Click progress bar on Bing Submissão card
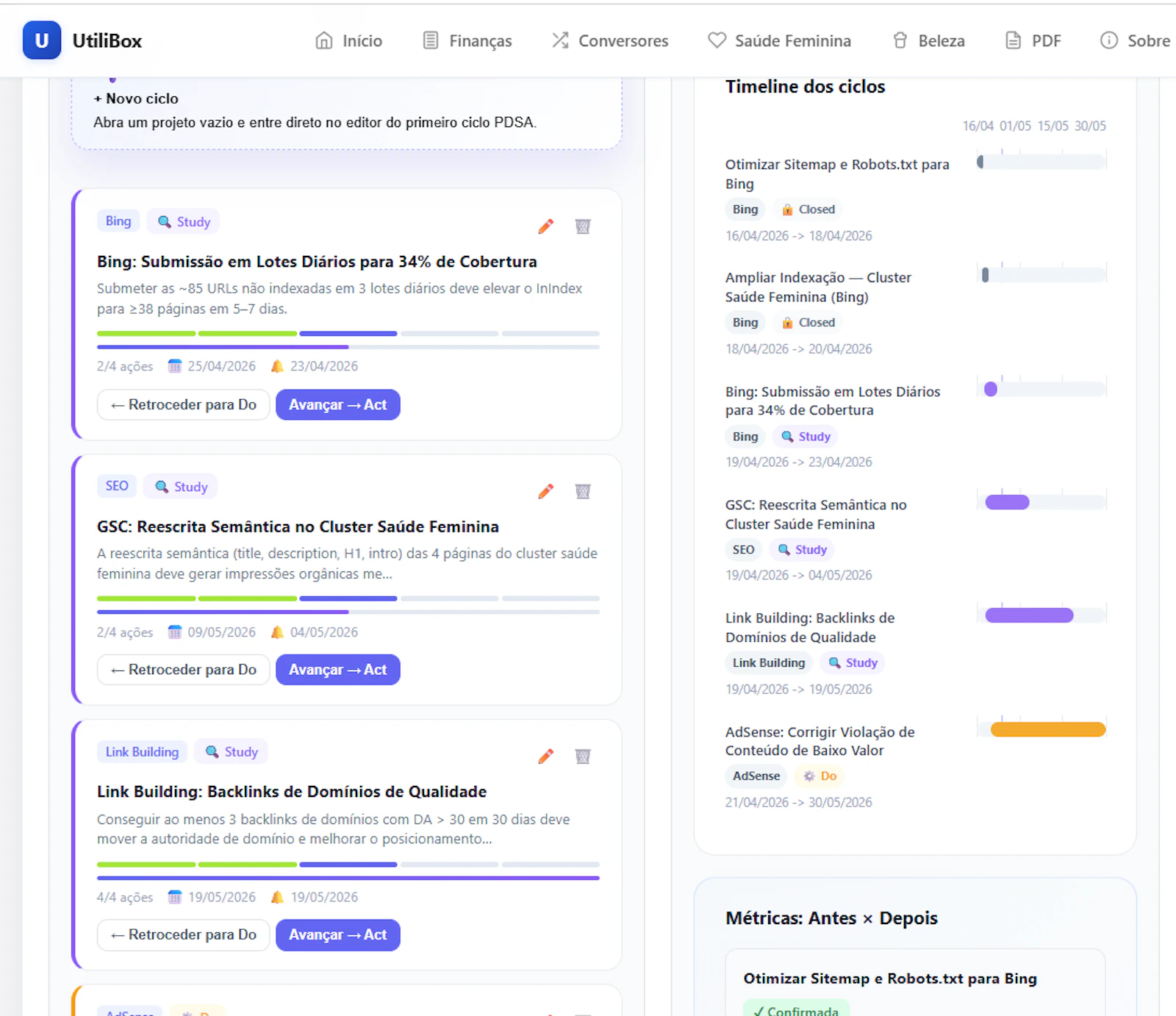The width and height of the screenshot is (1176, 1016). (x=348, y=346)
